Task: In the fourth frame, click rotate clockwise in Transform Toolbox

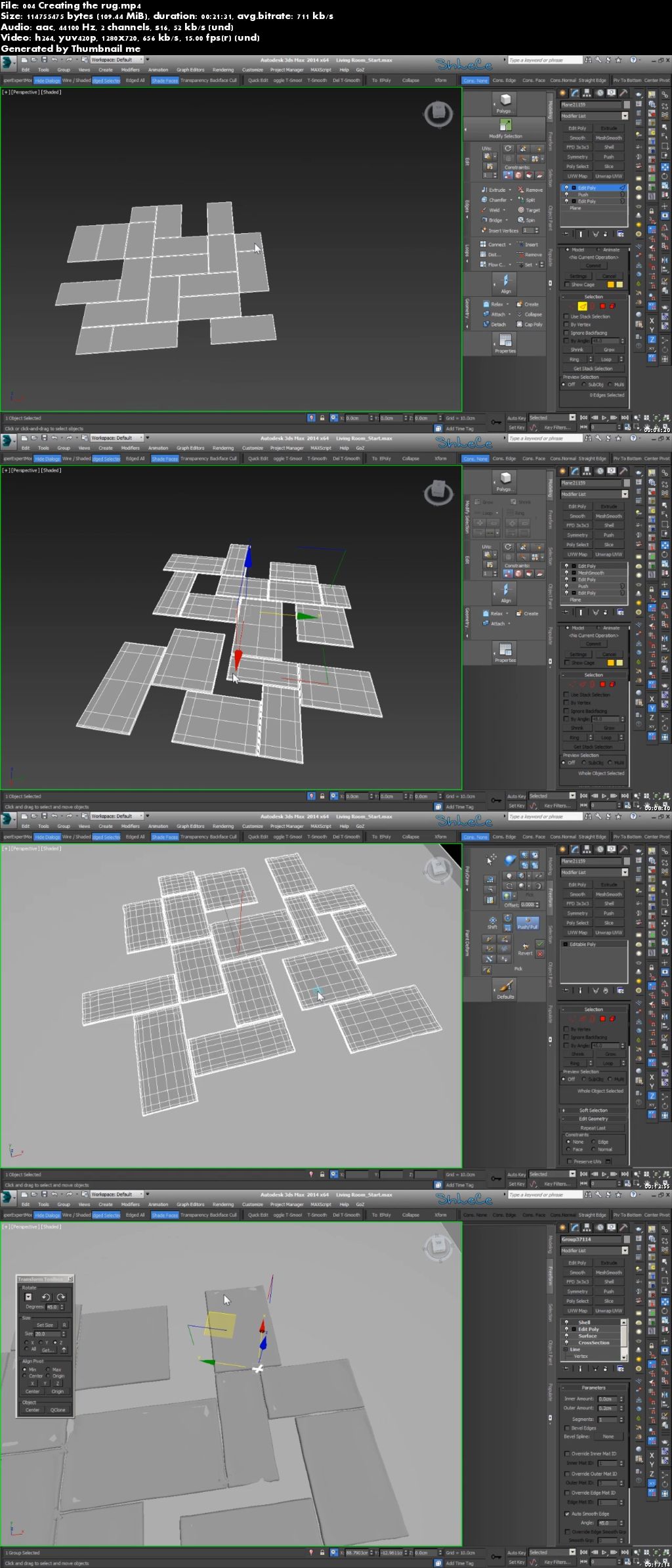Action: tap(60, 1297)
